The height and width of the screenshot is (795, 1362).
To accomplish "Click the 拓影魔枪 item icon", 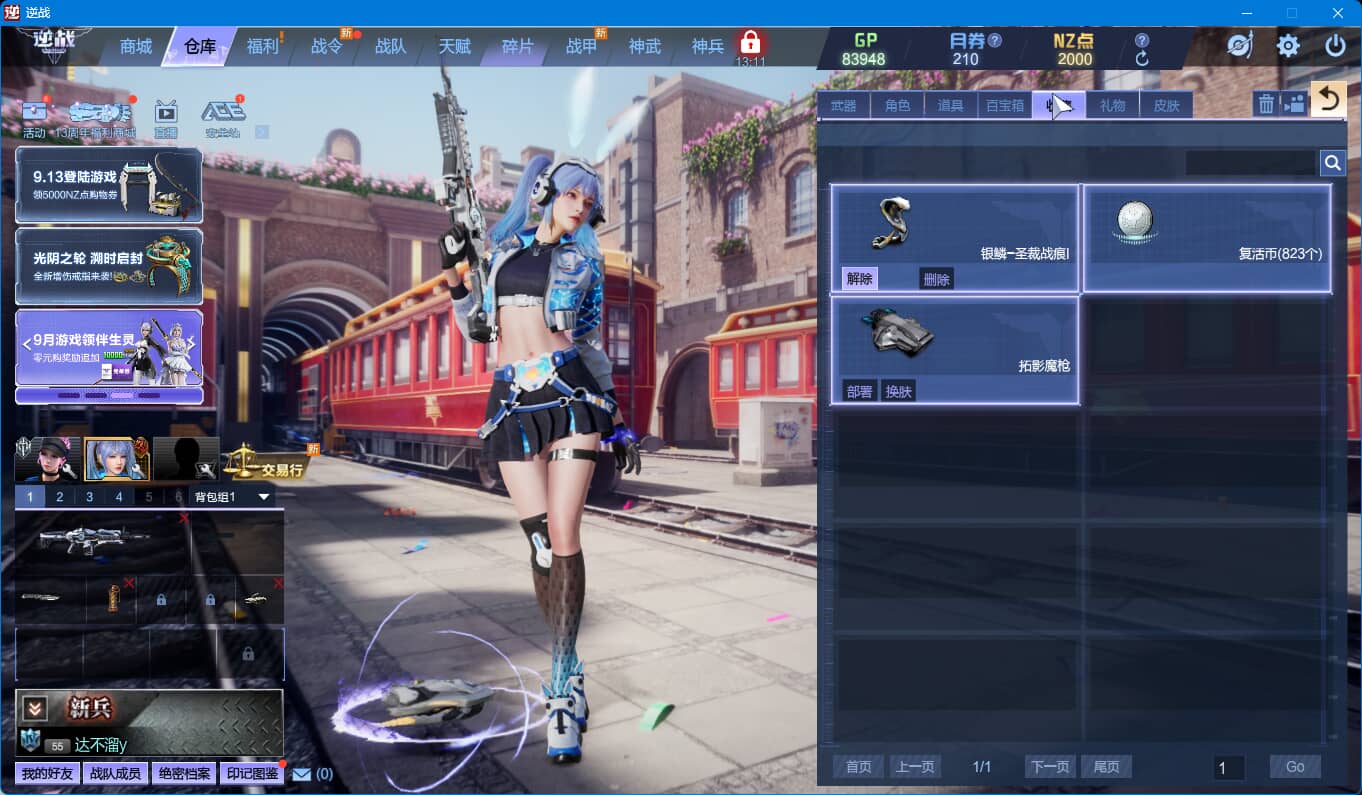I will [897, 333].
